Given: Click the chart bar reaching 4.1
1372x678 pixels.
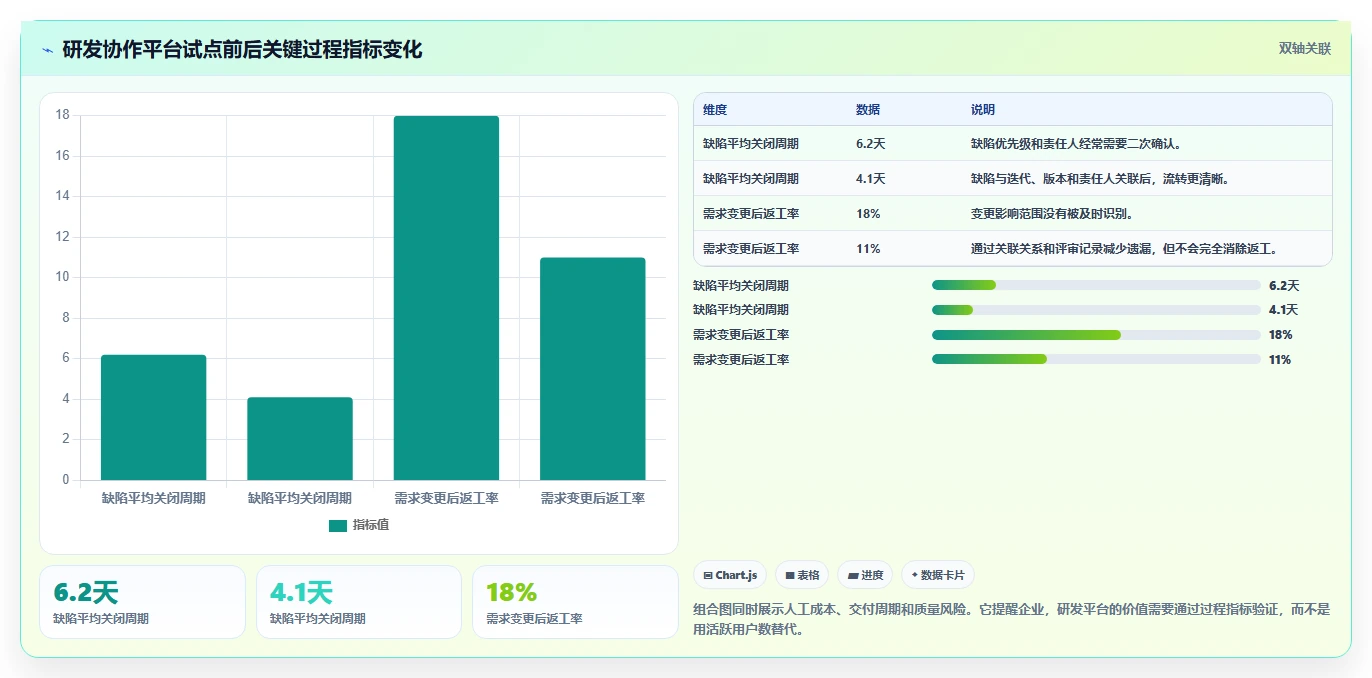Looking at the screenshot, I should (x=300, y=439).
